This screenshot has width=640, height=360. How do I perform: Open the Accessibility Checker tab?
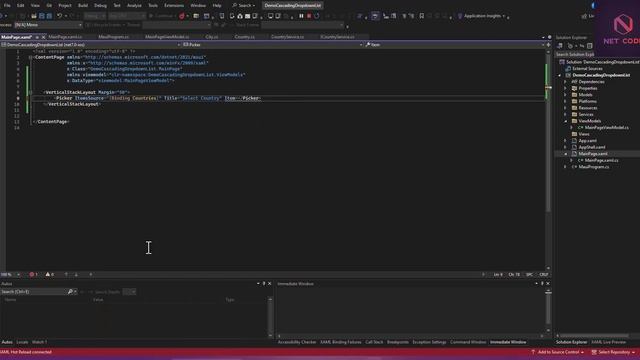pos(297,342)
